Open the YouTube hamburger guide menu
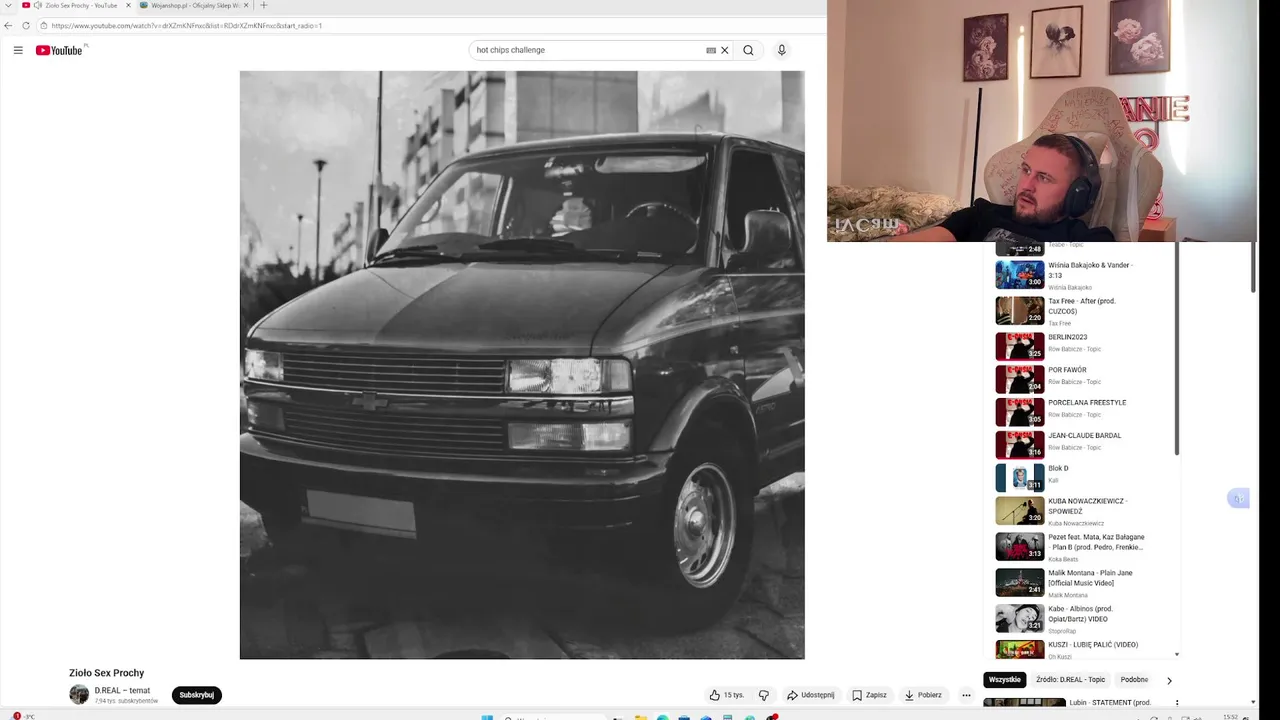Viewport: 1280px width, 720px height. [18, 50]
